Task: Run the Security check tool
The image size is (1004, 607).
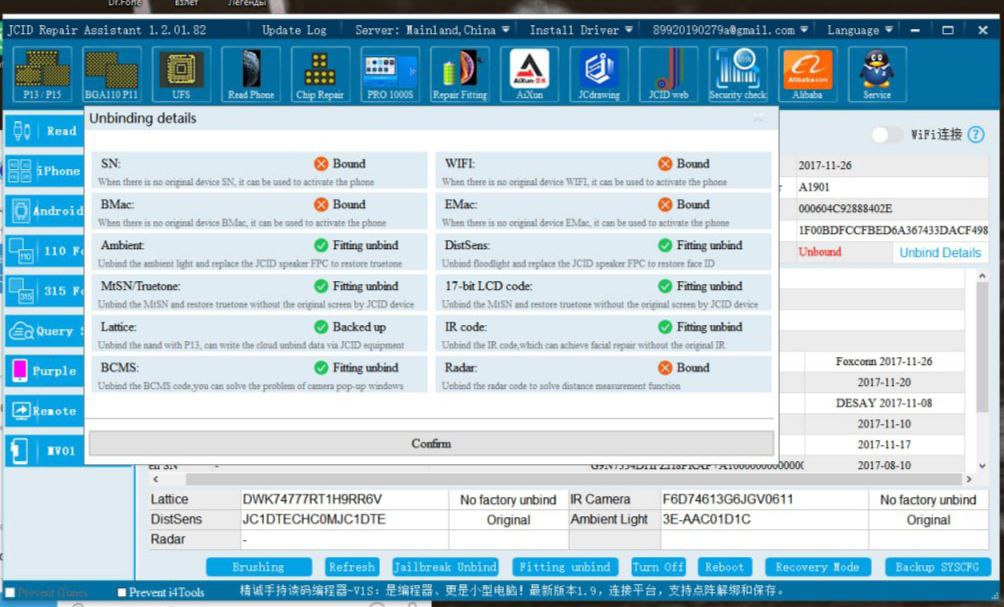Action: coord(738,74)
